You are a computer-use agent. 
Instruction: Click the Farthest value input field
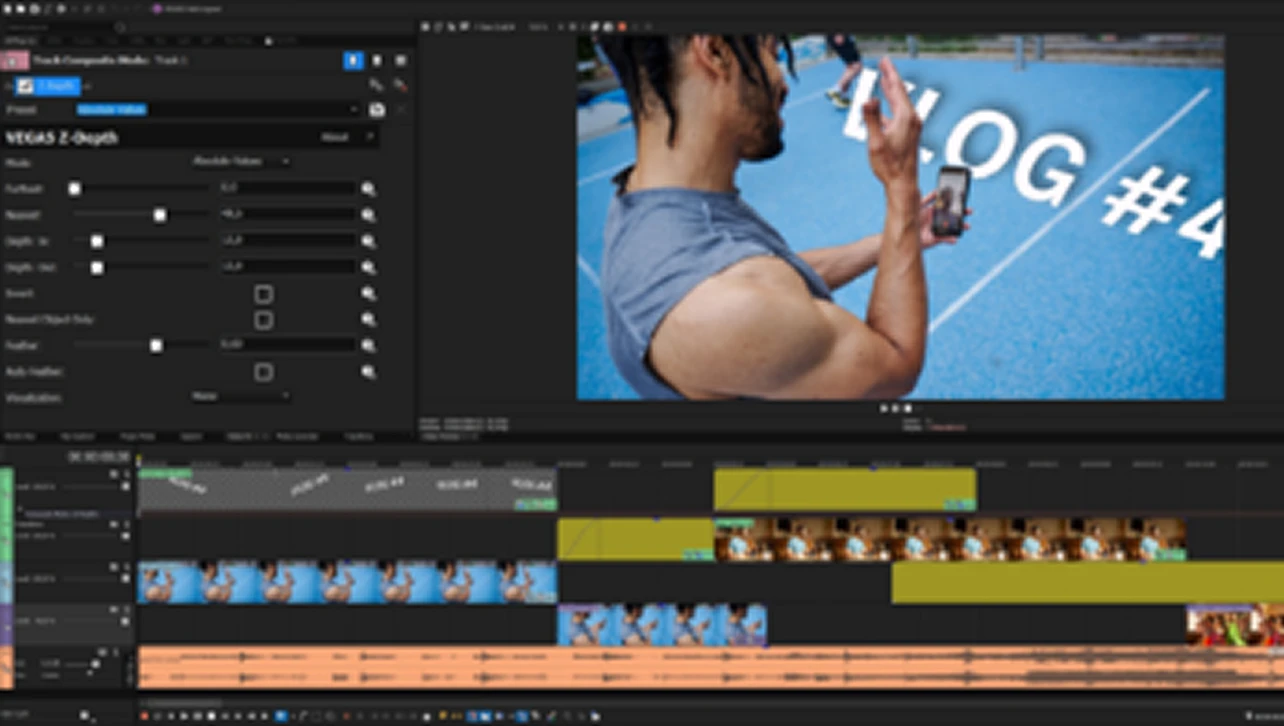[x=286, y=188]
